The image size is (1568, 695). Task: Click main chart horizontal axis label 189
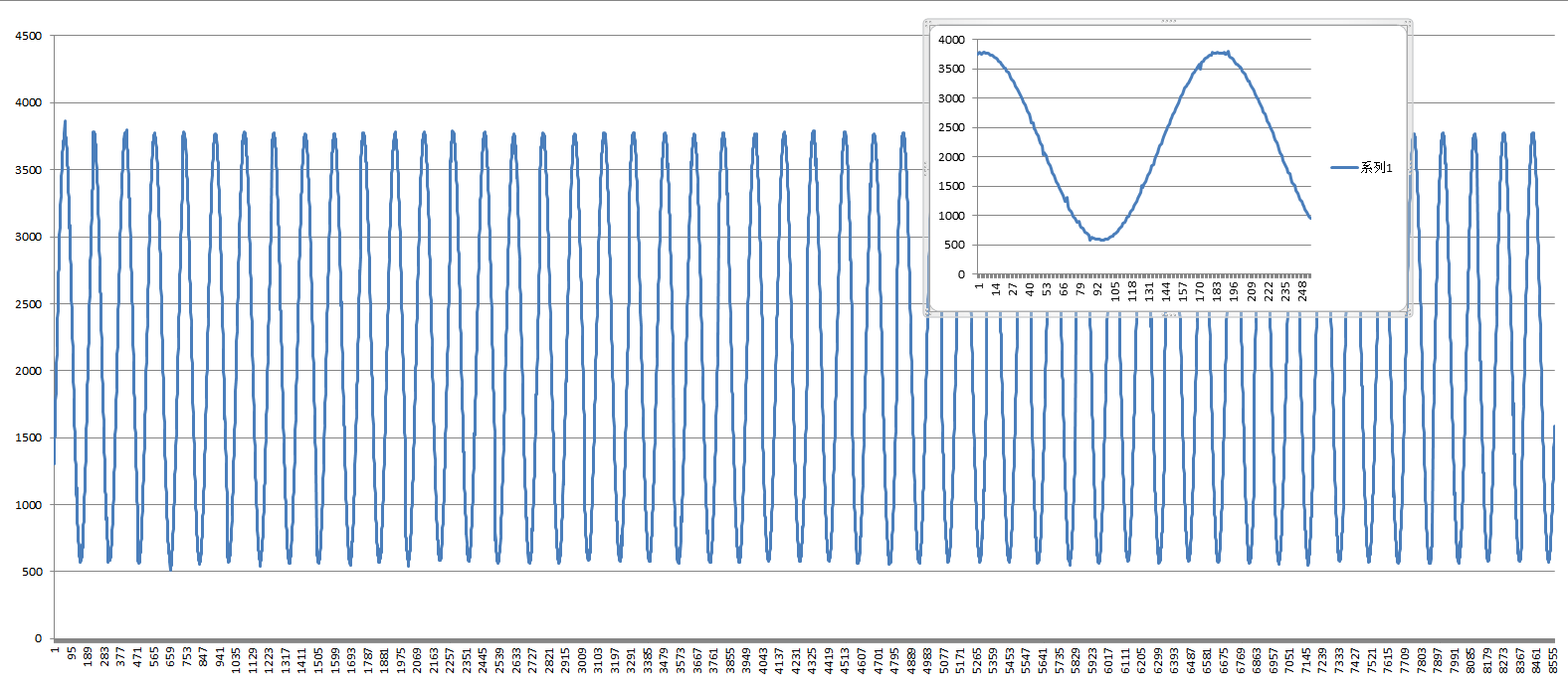pos(88,657)
